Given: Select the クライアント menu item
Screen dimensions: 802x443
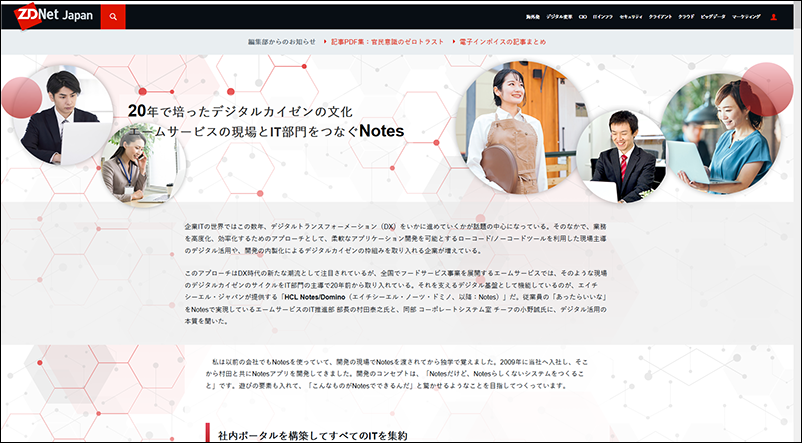Looking at the screenshot, I should click(660, 17).
